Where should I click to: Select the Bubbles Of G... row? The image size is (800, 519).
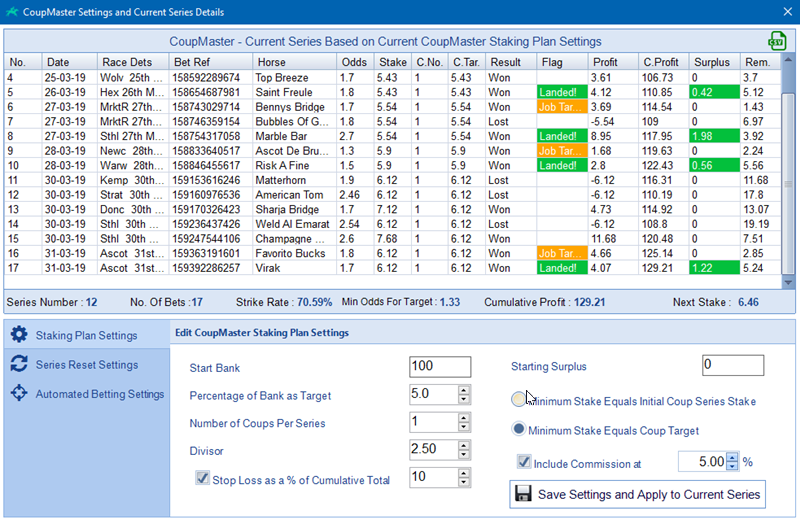click(x=393, y=121)
